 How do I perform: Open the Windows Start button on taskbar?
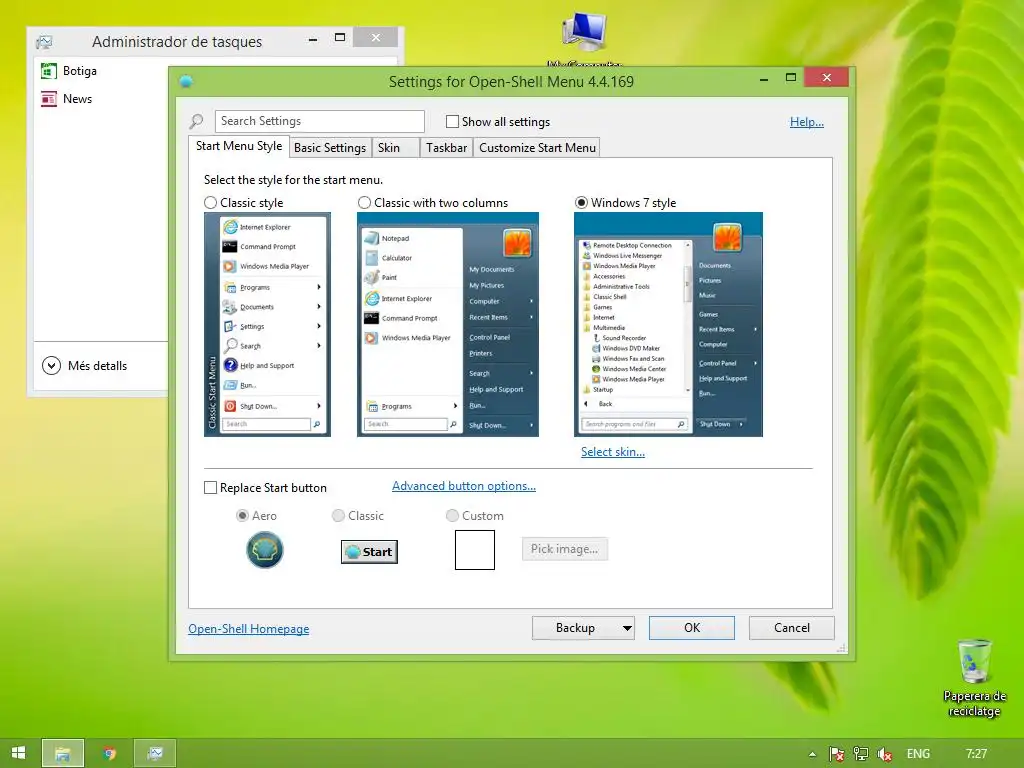coord(18,753)
